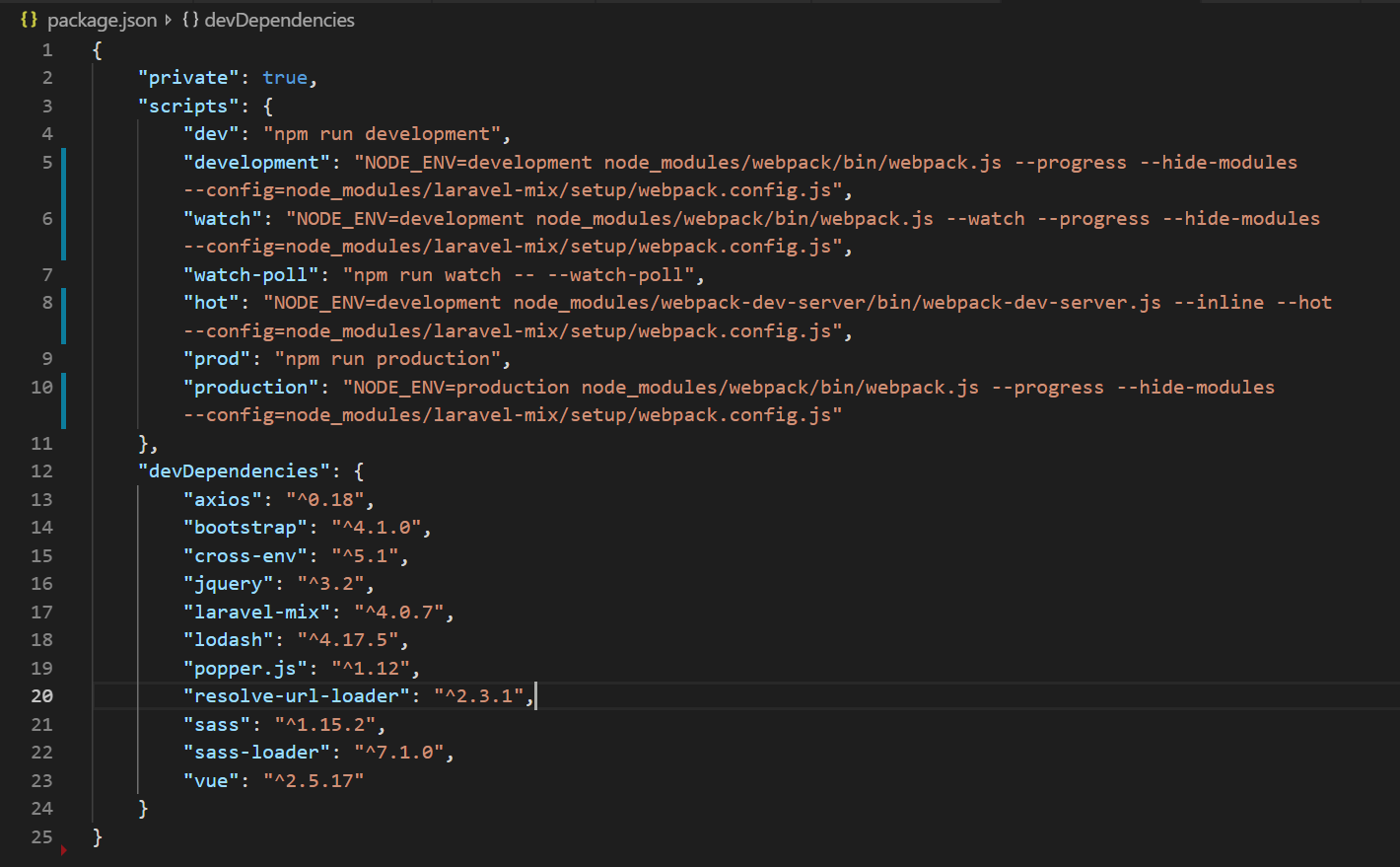
Task: Click the "npm run production" value
Action: [387, 359]
